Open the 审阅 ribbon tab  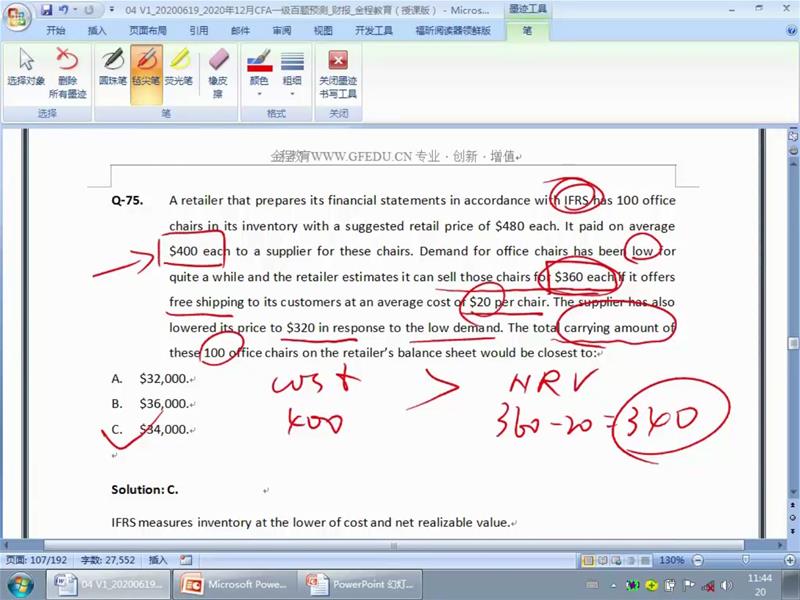click(282, 31)
